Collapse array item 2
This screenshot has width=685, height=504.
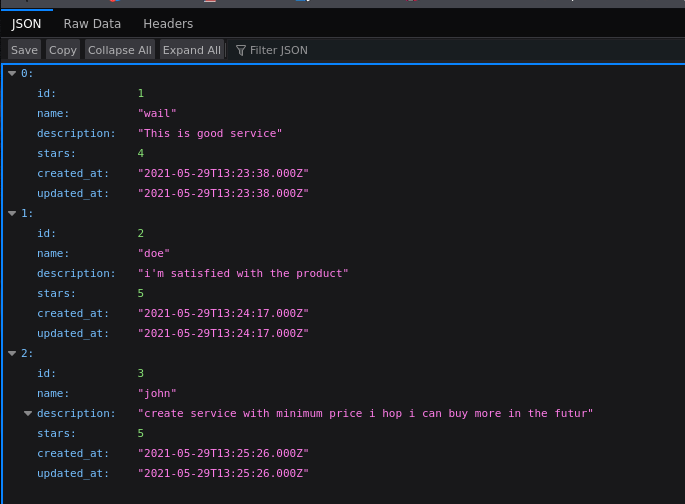[x=12, y=353]
